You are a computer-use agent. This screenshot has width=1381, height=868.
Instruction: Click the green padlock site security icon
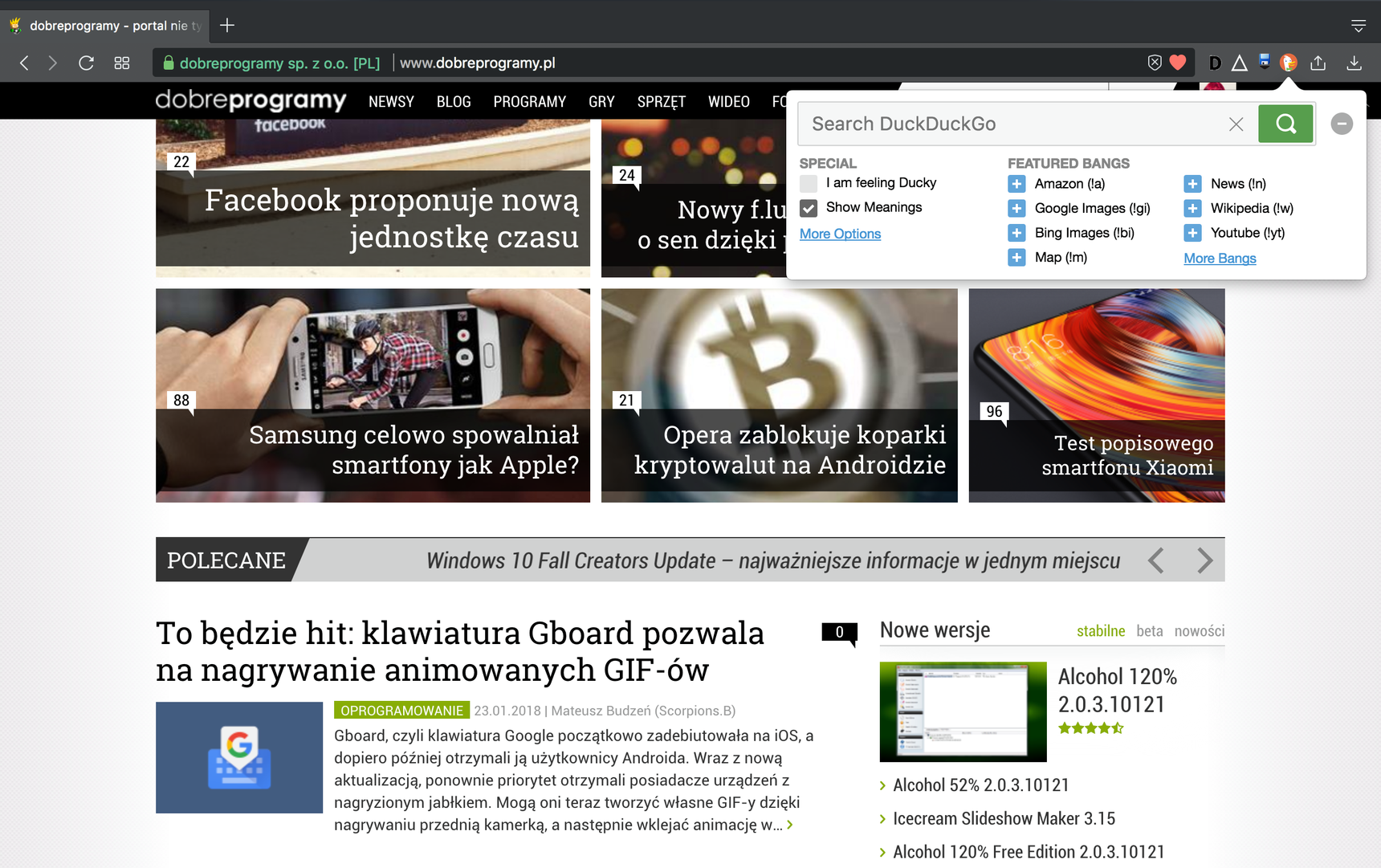coord(169,63)
